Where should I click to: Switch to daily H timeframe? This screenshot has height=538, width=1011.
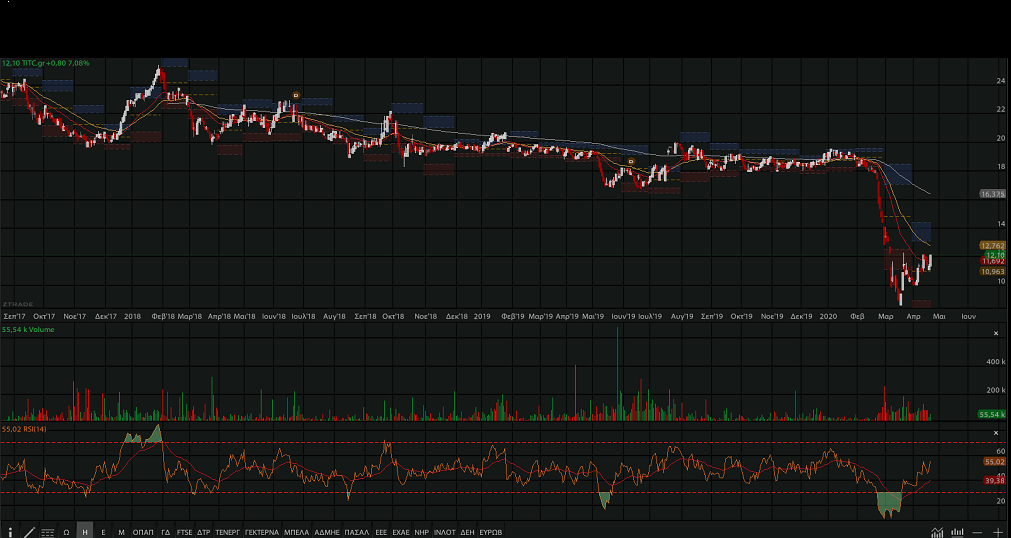(85, 532)
